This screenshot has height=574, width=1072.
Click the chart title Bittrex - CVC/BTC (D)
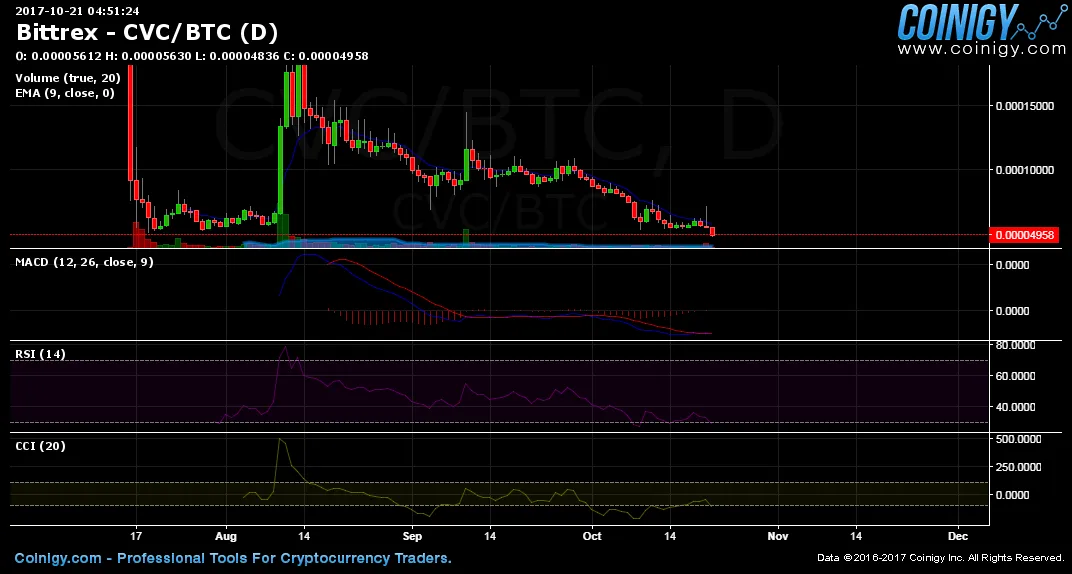pos(147,31)
